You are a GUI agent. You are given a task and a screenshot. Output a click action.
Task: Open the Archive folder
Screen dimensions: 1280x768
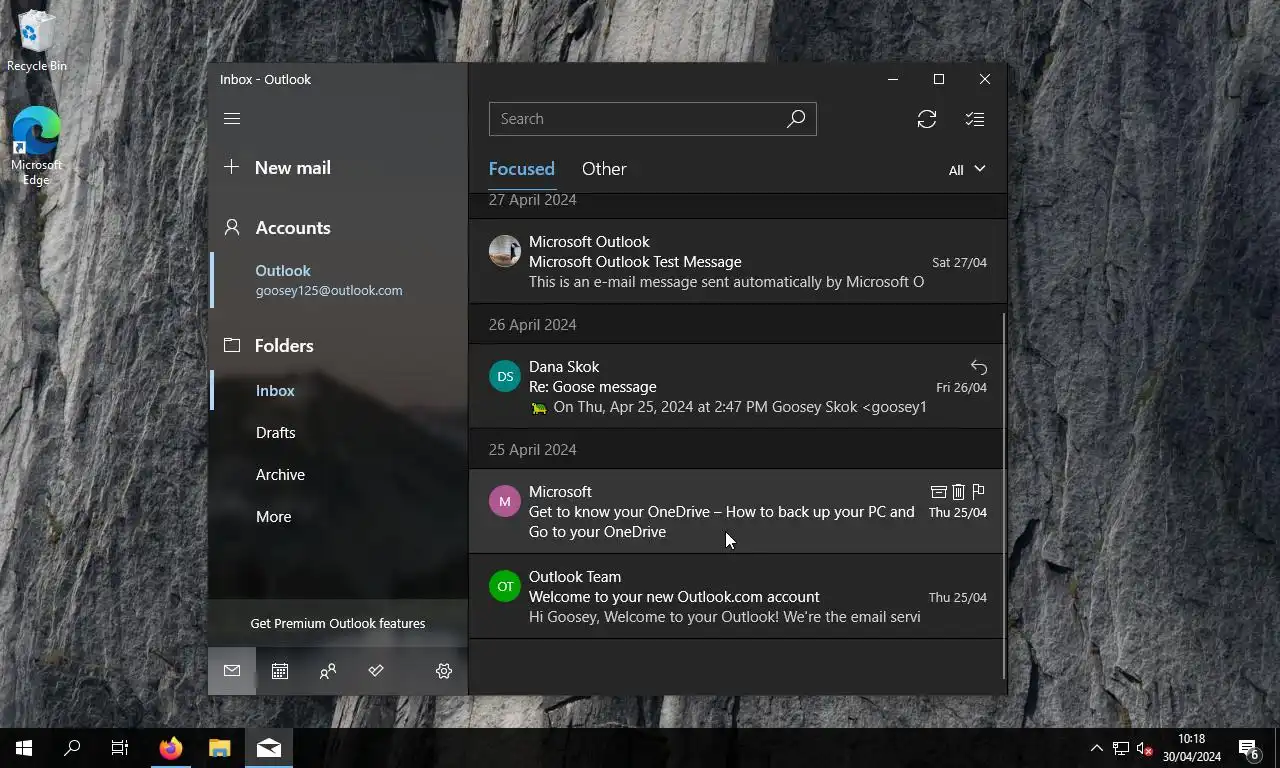tap(338, 475)
